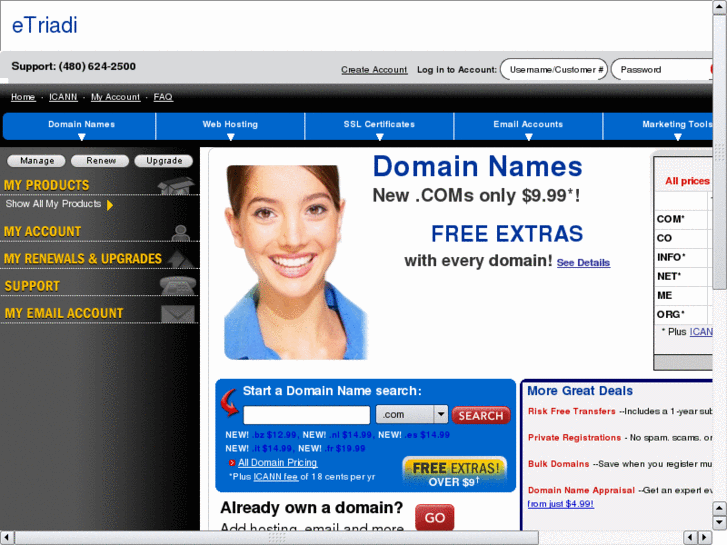This screenshot has height=545, width=727.
Task: Click the horizontal scrollbar thumb
Action: pyautogui.click(x=277, y=538)
